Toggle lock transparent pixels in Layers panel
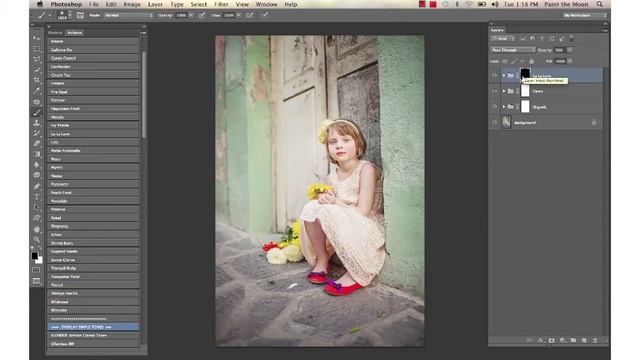This screenshot has width=640, height=360. (x=505, y=61)
